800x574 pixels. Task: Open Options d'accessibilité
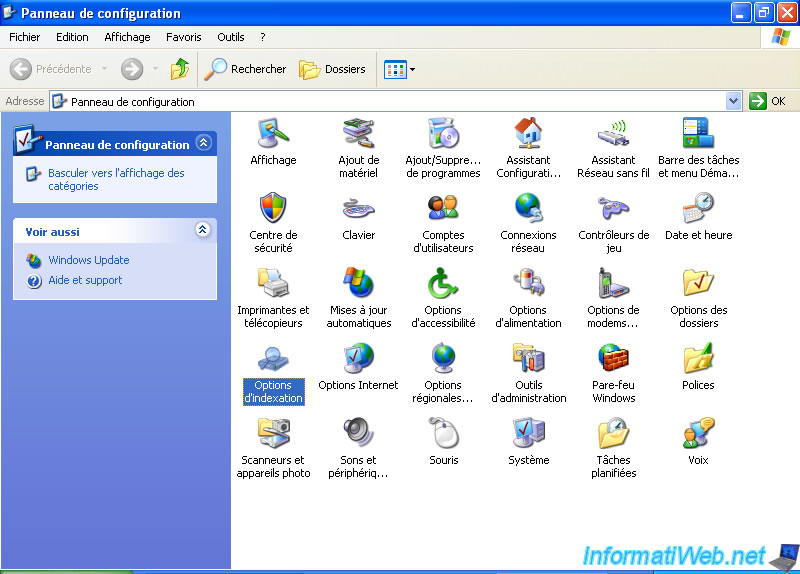coord(443,298)
